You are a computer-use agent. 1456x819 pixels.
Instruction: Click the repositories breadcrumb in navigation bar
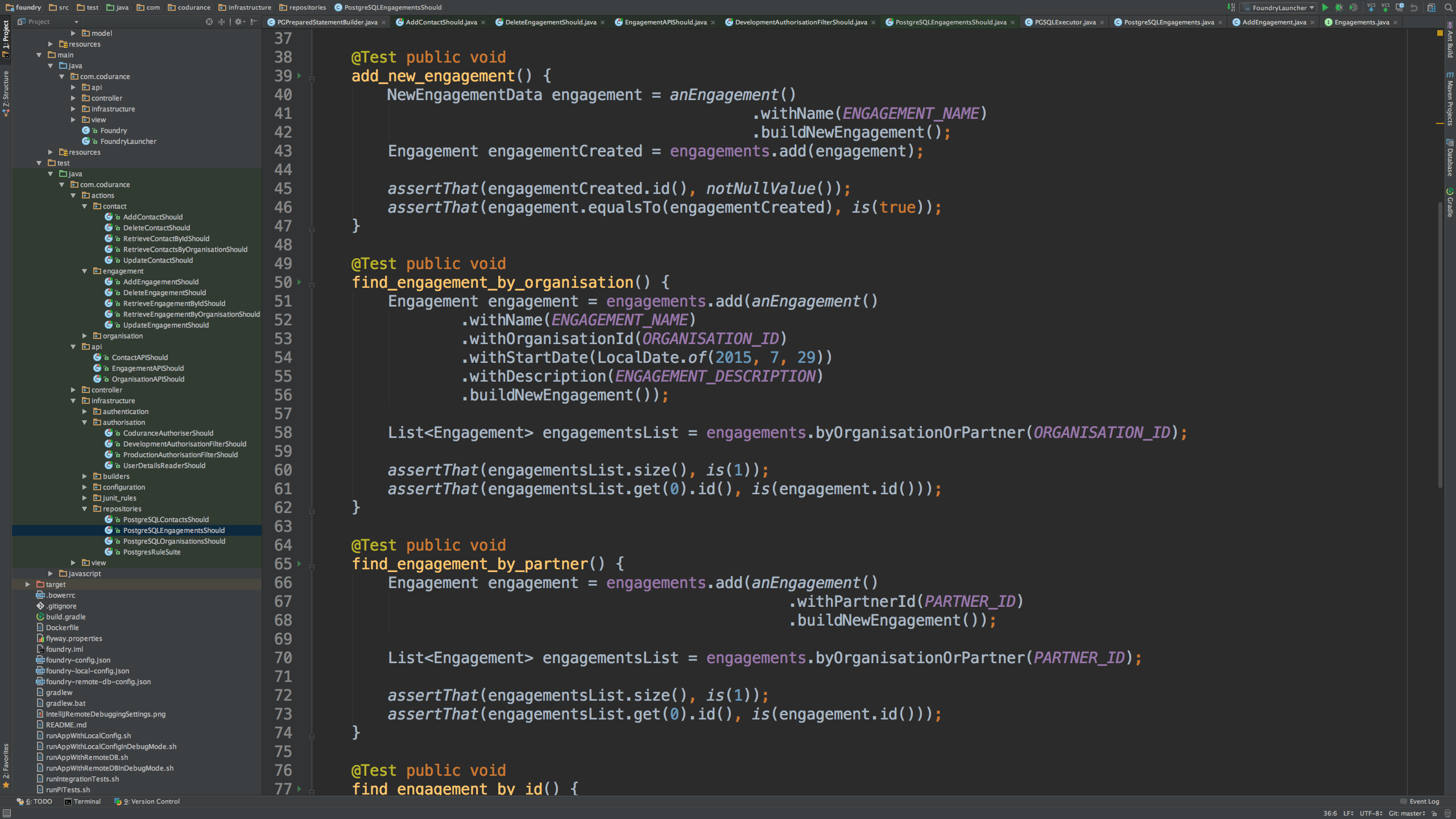[303, 7]
